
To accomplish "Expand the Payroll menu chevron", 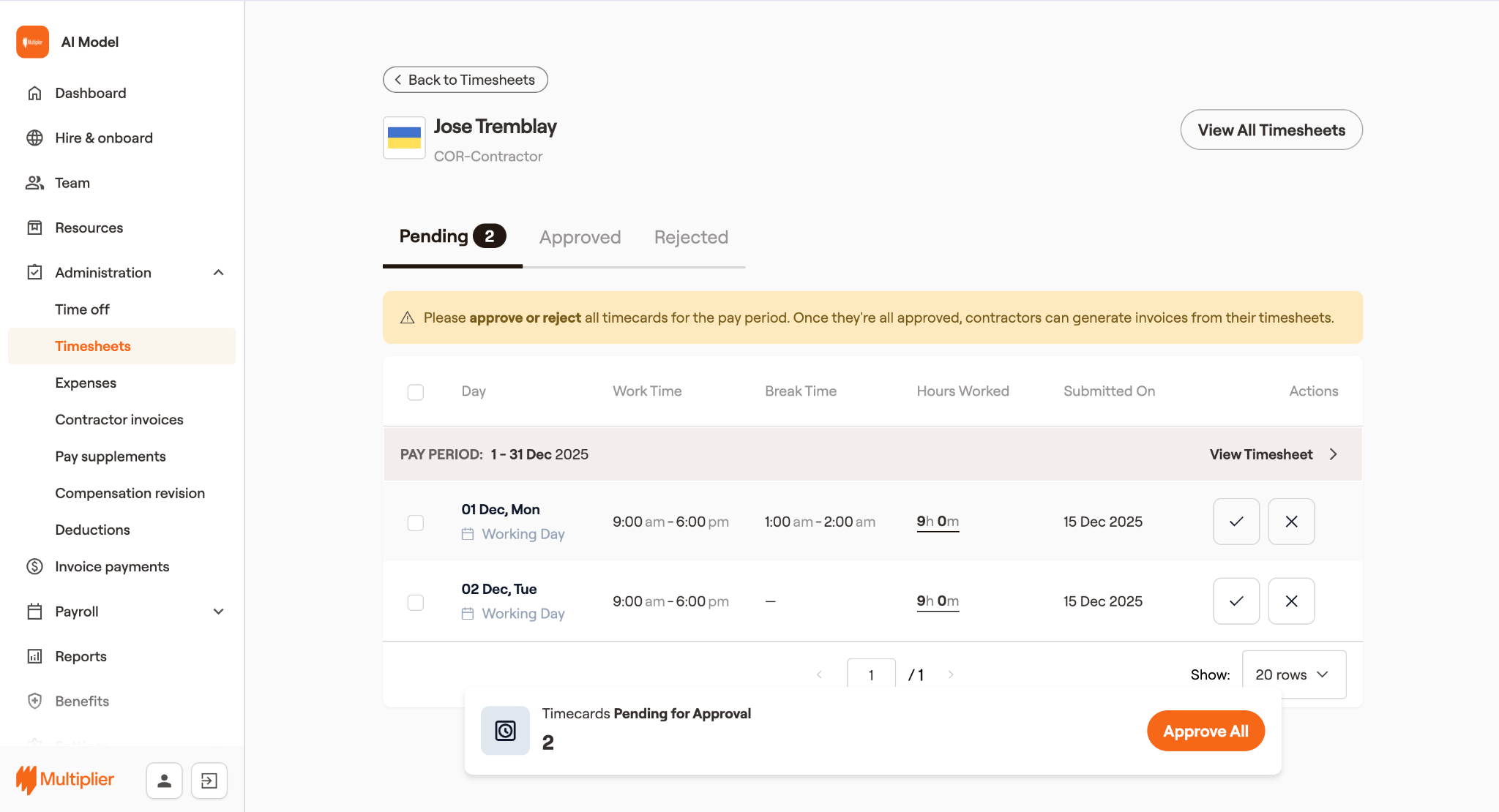I will click(218, 612).
